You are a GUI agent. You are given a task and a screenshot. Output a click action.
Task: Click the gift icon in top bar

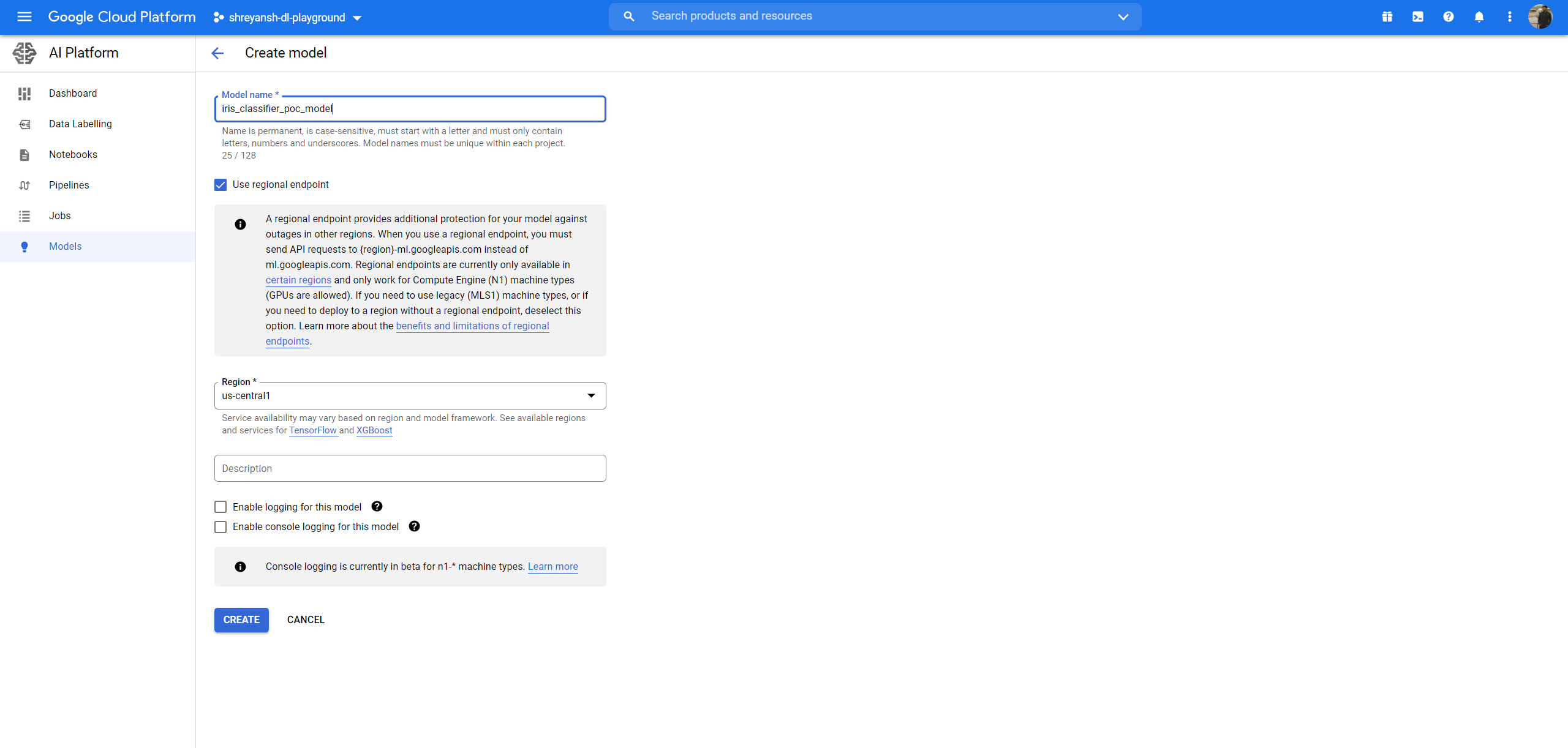(x=1387, y=17)
